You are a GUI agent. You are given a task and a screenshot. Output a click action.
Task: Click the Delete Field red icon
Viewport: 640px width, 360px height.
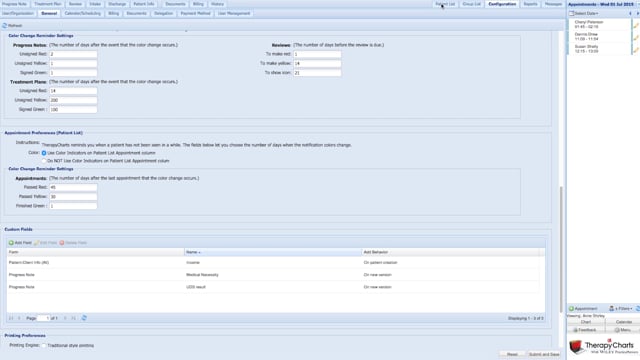[x=62, y=243]
